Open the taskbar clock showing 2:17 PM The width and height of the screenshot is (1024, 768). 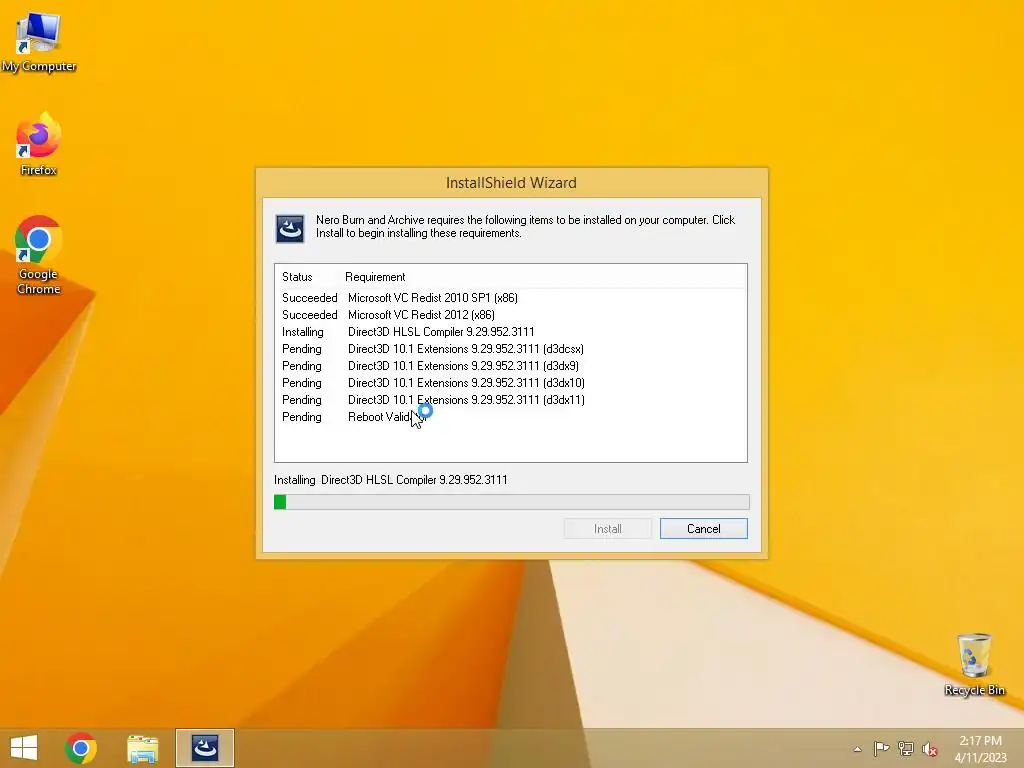(x=980, y=748)
